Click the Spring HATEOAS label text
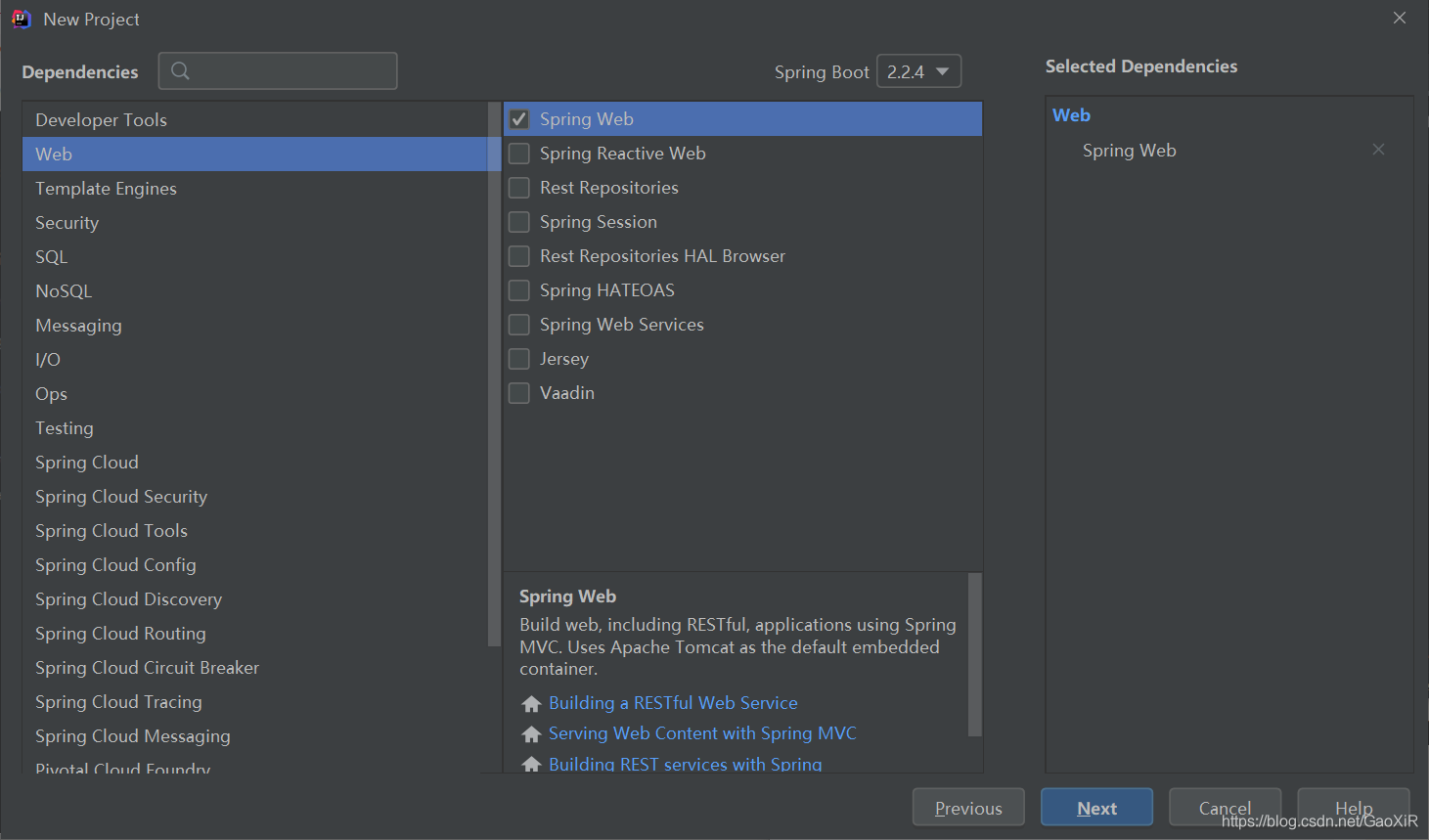 (x=607, y=290)
